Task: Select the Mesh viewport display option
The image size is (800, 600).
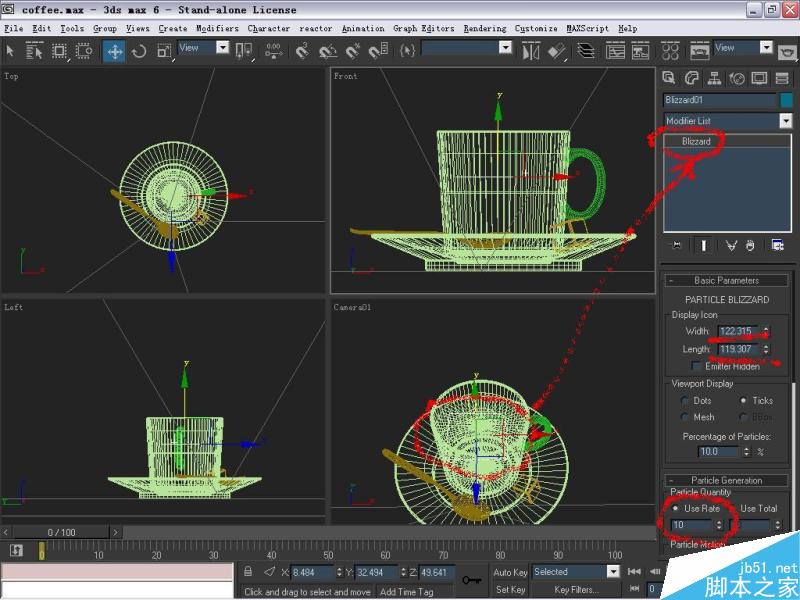Action: coord(685,417)
